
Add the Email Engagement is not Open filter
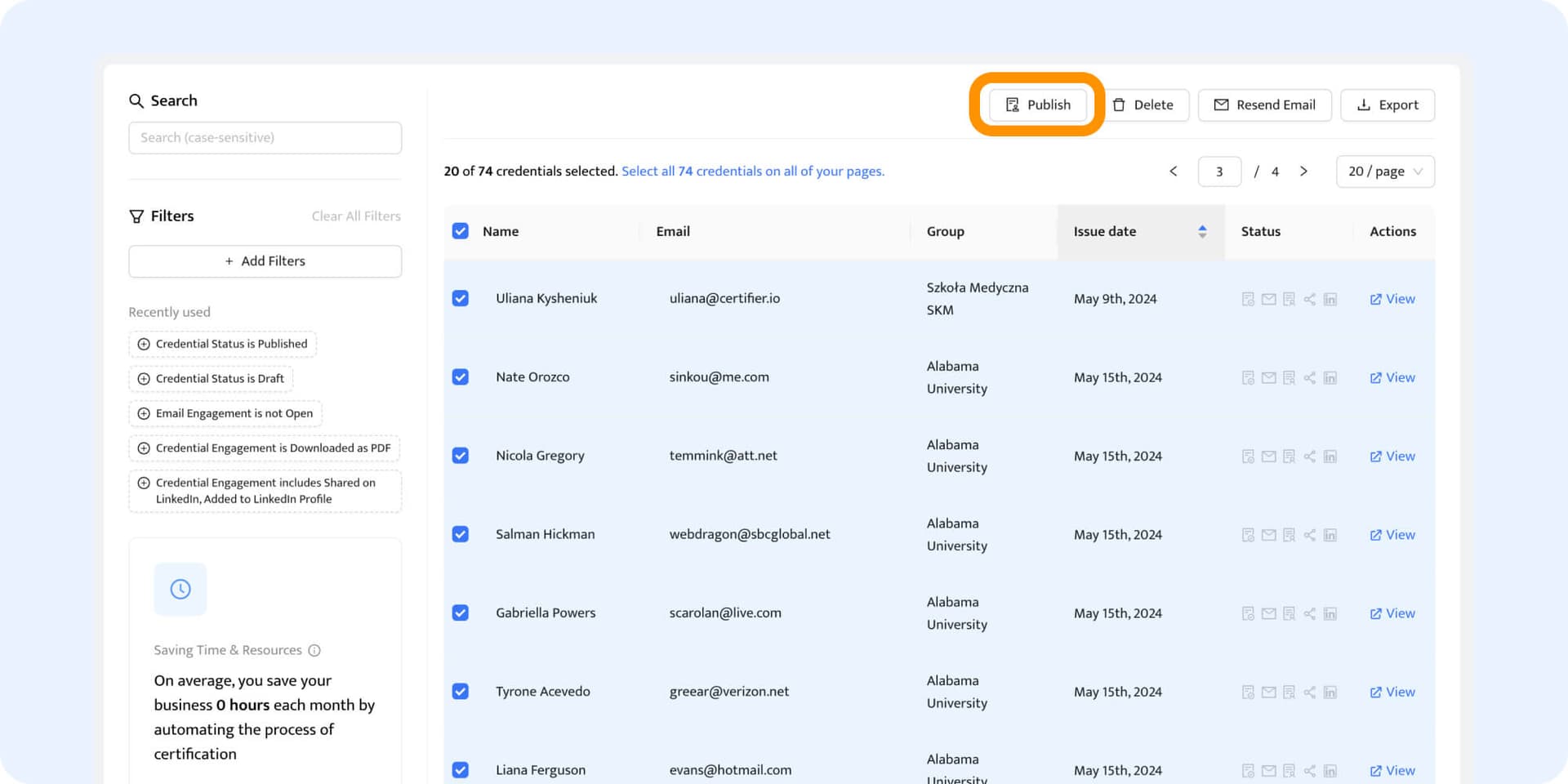[x=225, y=413]
